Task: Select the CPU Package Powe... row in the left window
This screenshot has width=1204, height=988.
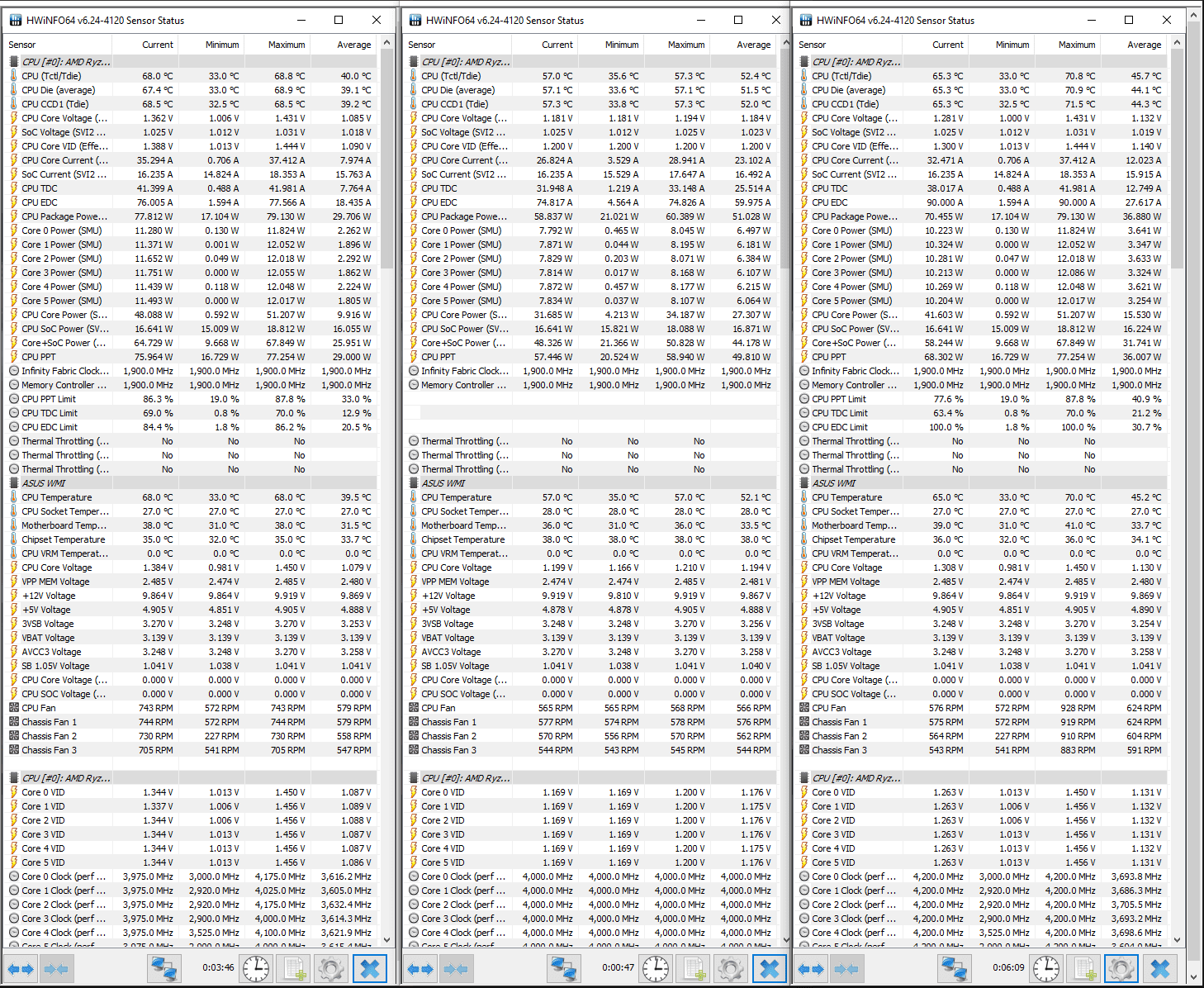Action: (191, 216)
